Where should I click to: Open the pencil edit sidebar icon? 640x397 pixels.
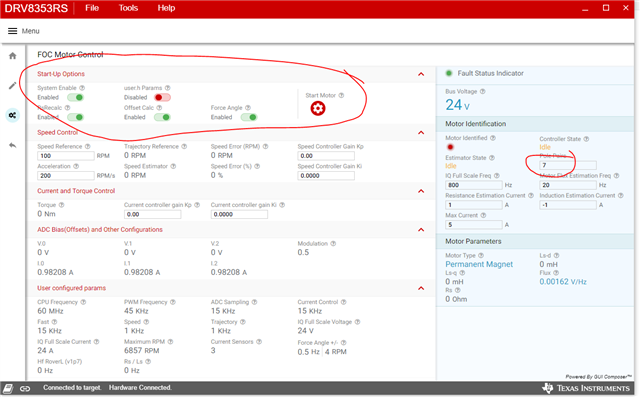pos(13,86)
